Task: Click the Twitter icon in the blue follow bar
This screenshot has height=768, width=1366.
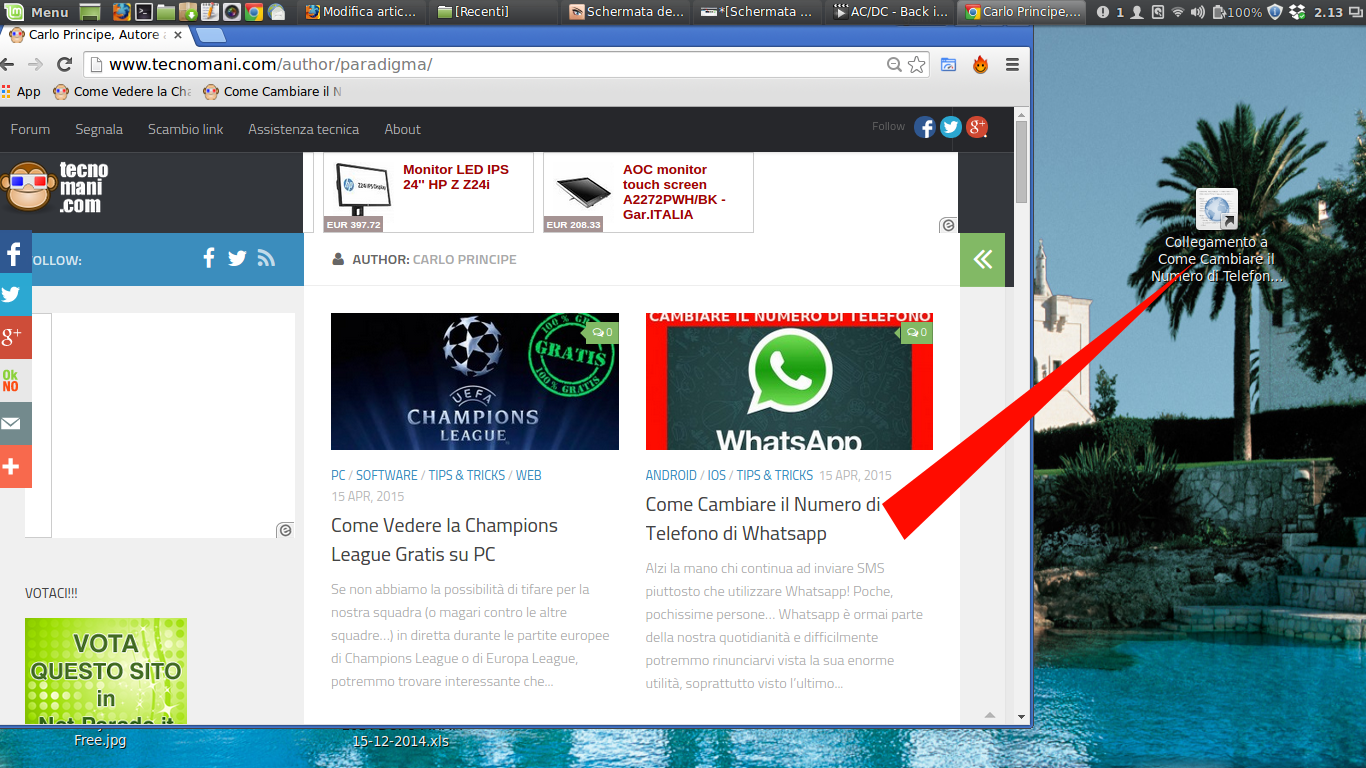Action: 237,258
